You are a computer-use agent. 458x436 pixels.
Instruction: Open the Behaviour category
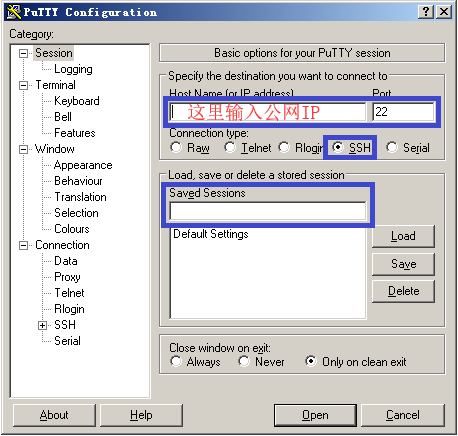pyautogui.click(x=78, y=181)
